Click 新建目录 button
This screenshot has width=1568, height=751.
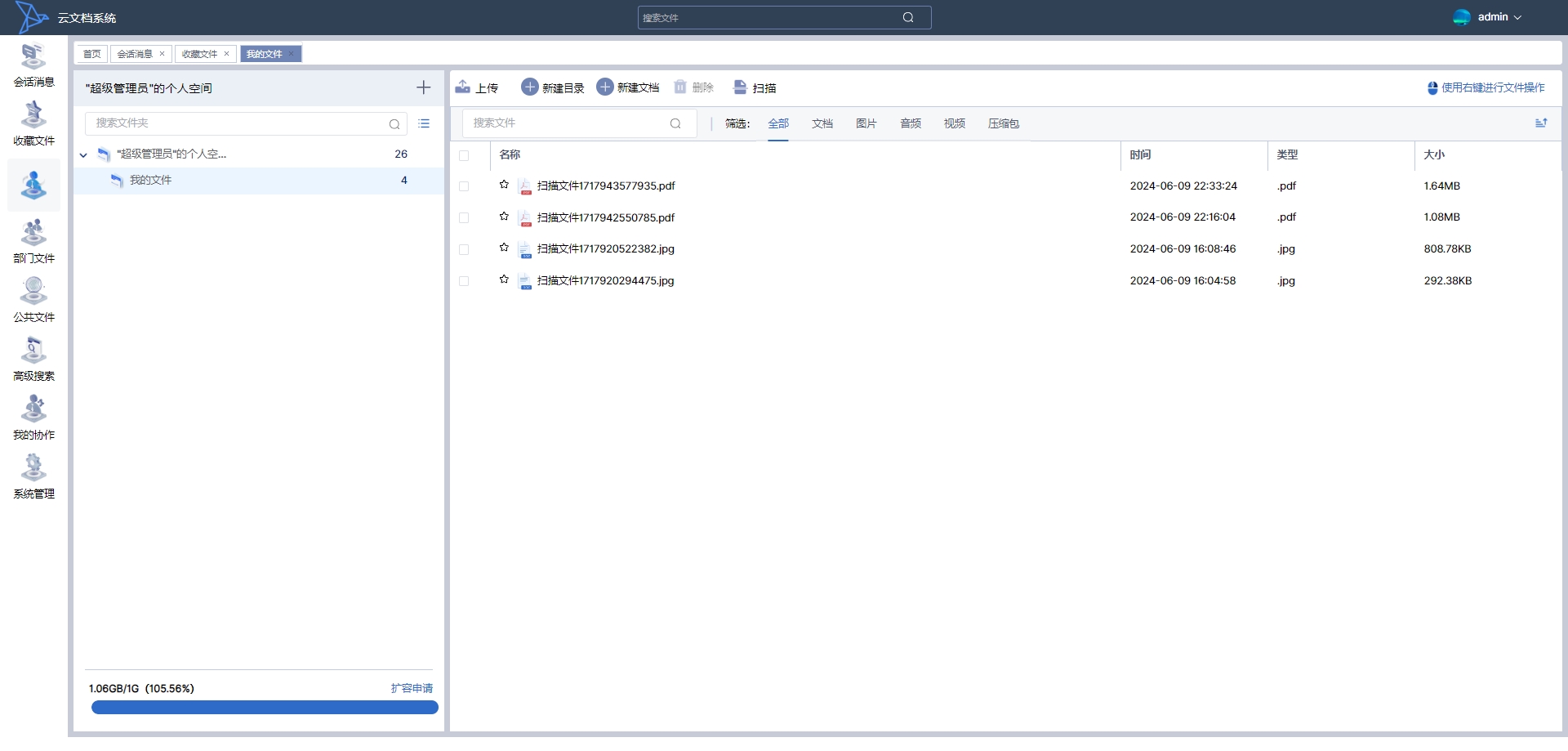pos(553,87)
